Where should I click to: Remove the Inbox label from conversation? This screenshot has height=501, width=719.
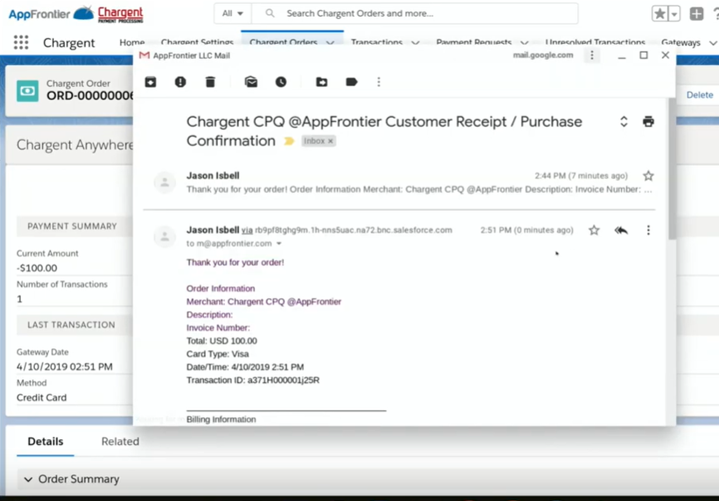(331, 142)
